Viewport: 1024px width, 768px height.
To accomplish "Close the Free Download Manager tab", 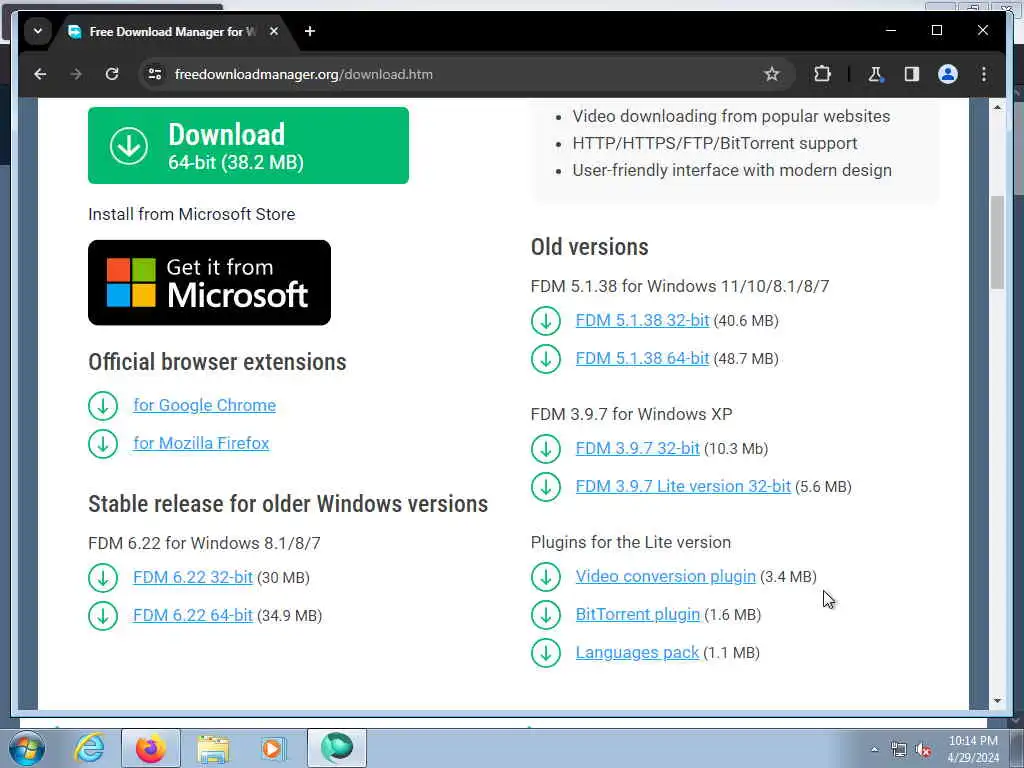I will (x=274, y=31).
